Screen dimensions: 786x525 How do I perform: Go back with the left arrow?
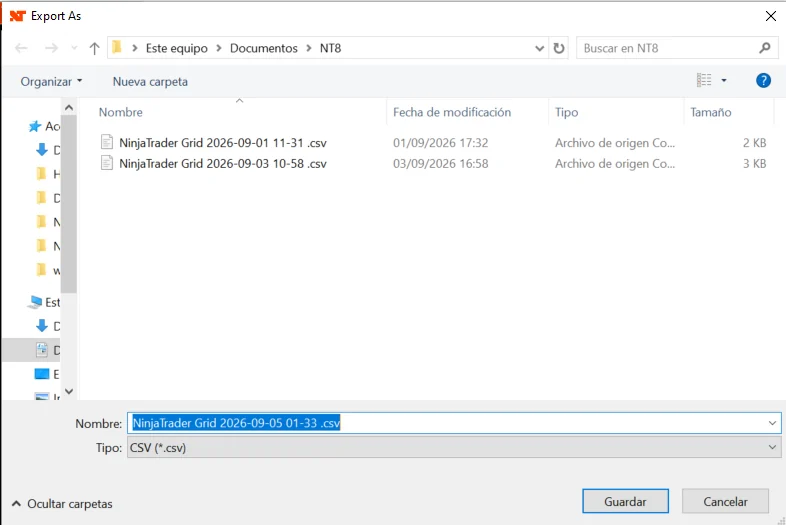point(21,48)
